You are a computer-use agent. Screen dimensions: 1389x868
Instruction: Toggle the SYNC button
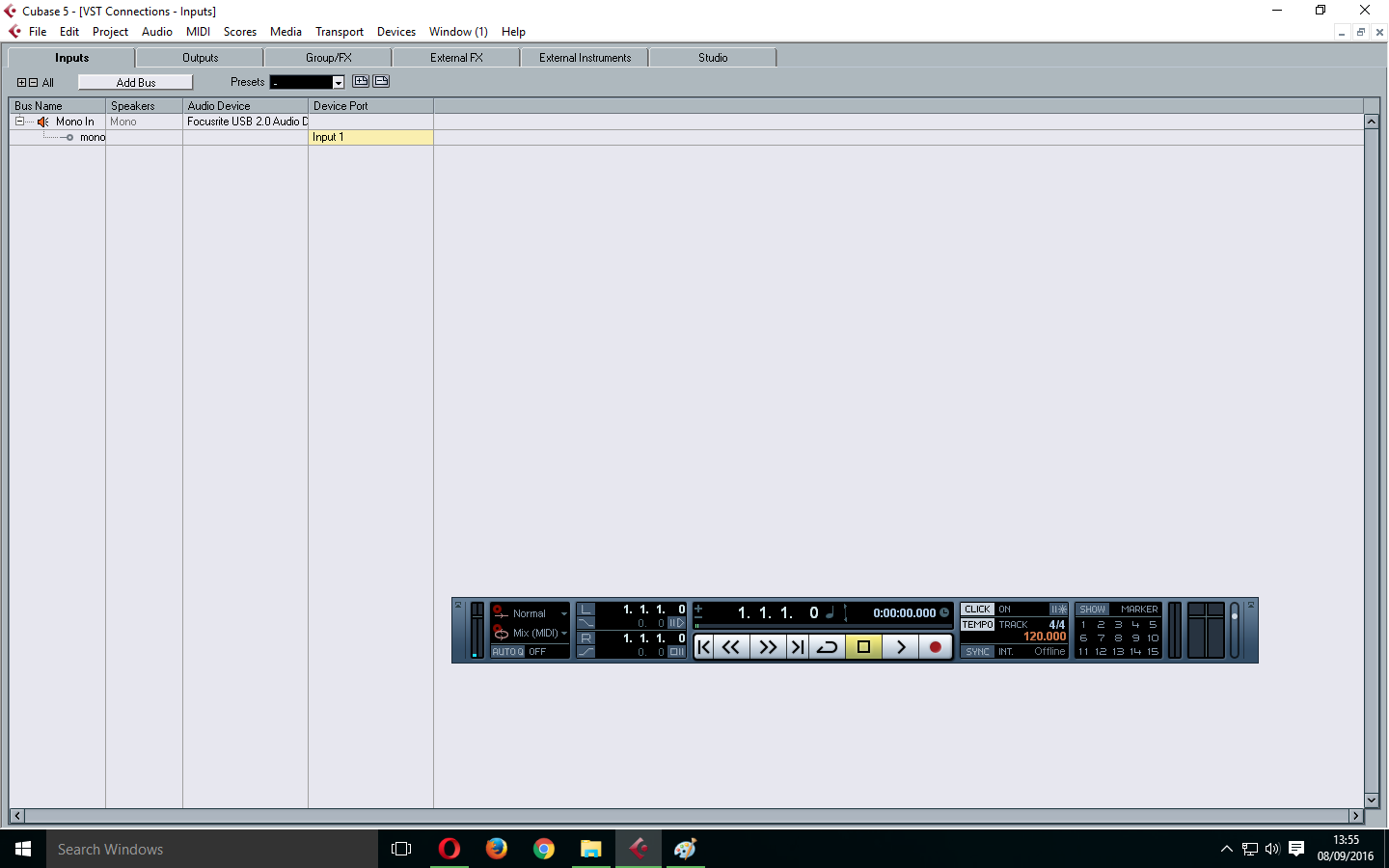977,652
